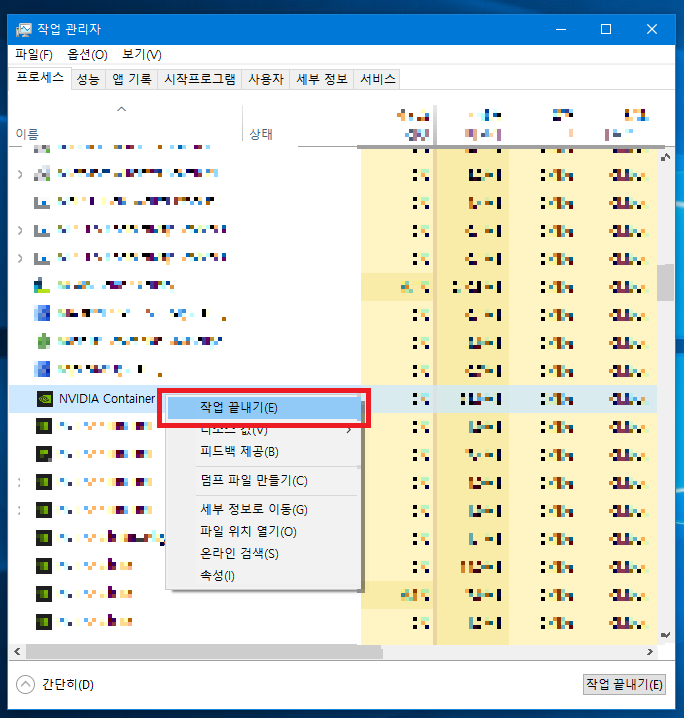684x718 pixels.
Task: Click the vertical scrollbar up arrow
Action: (666, 158)
